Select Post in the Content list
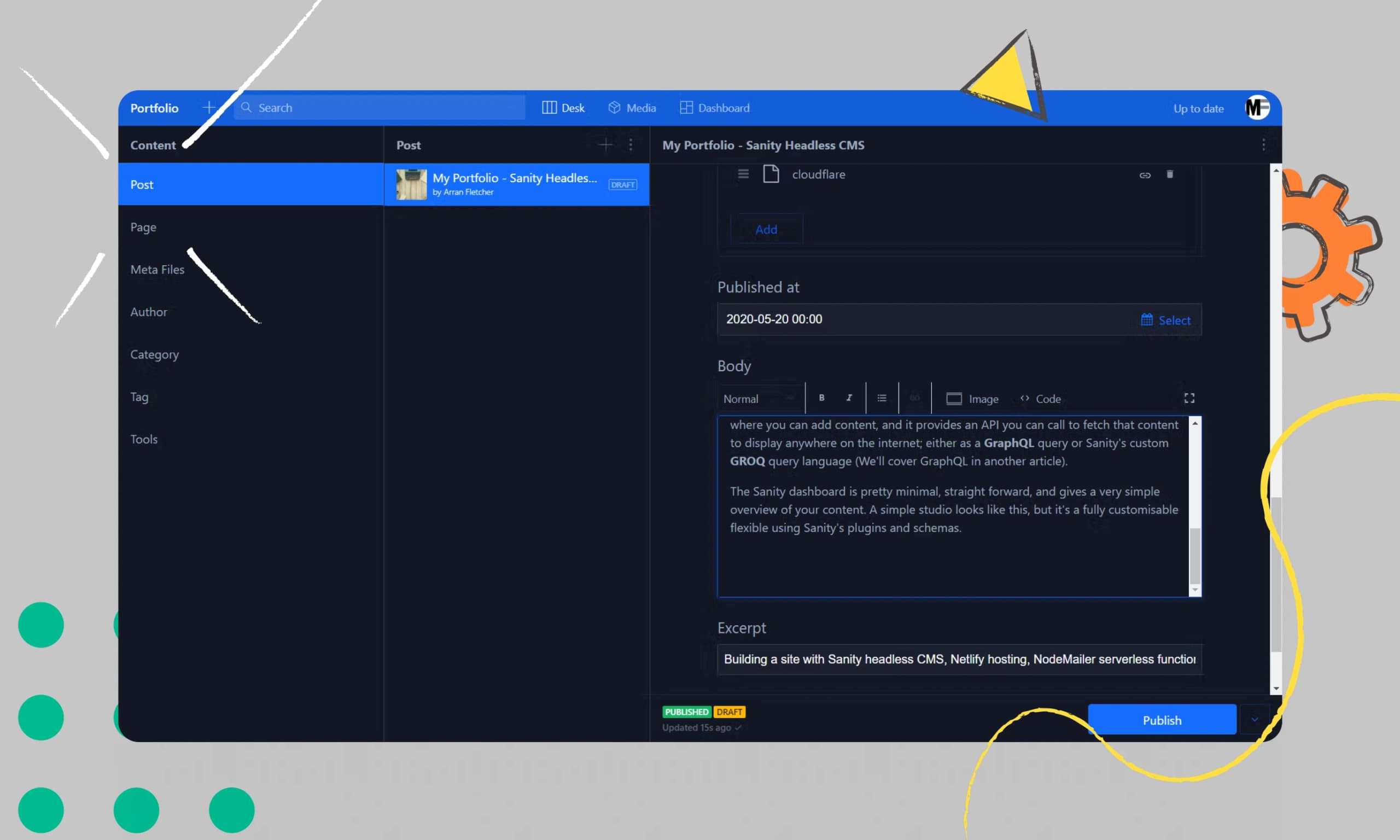 [250, 184]
